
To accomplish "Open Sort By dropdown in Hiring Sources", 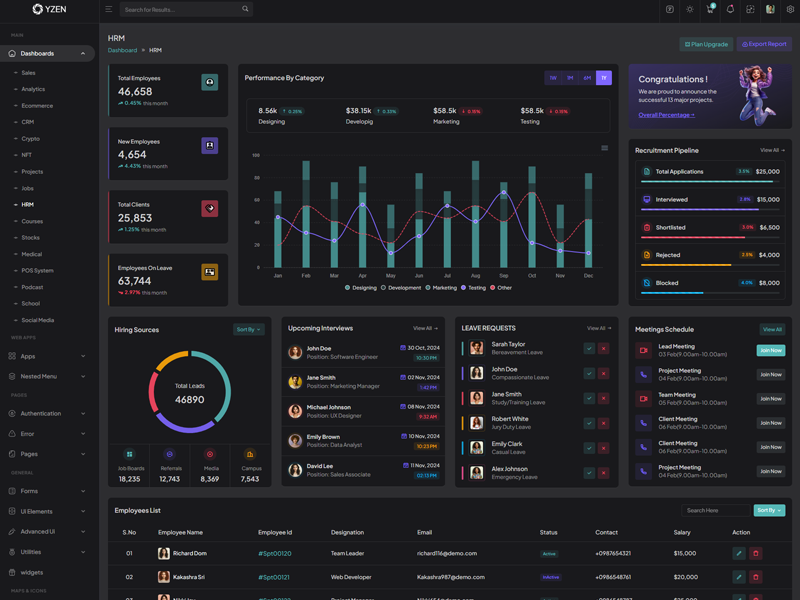I will click(249, 329).
